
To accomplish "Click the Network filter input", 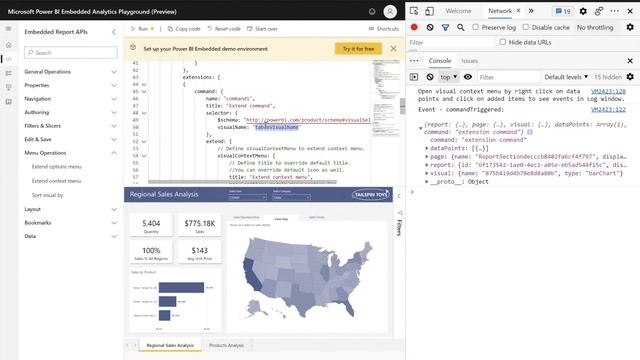I will [449, 42].
